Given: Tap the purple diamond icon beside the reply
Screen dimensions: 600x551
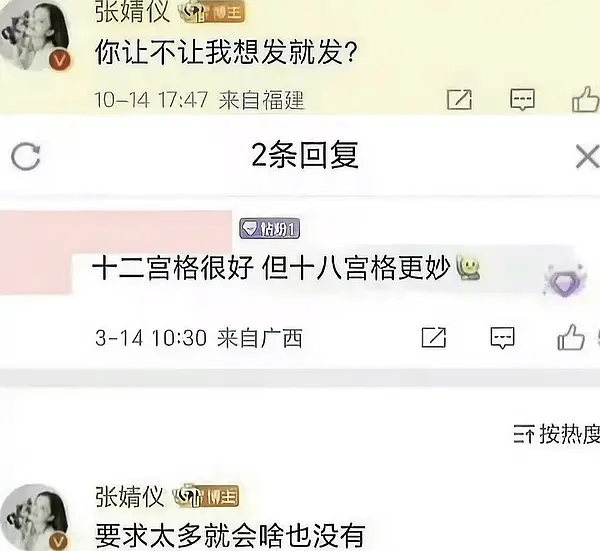Looking at the screenshot, I should tap(563, 281).
